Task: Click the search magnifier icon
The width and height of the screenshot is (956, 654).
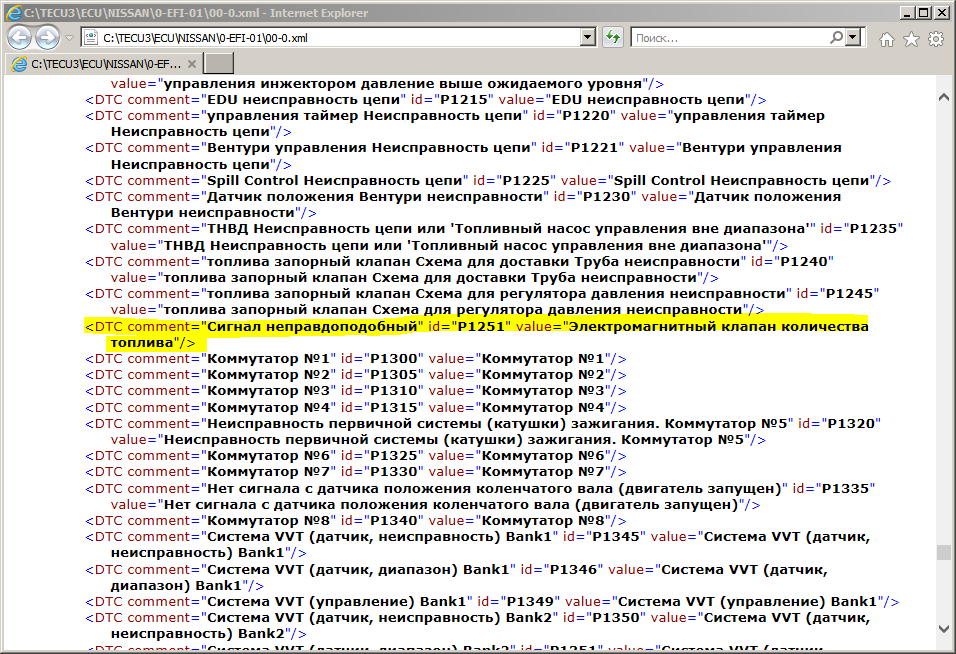Action: tap(830, 38)
